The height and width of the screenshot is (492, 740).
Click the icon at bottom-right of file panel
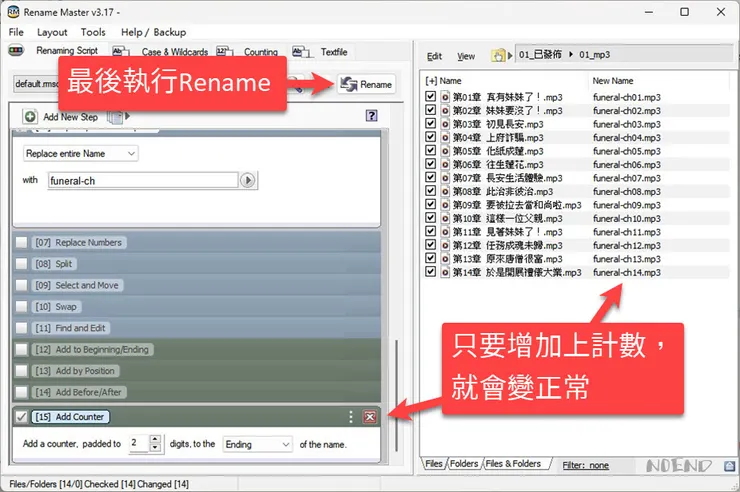pos(729,466)
